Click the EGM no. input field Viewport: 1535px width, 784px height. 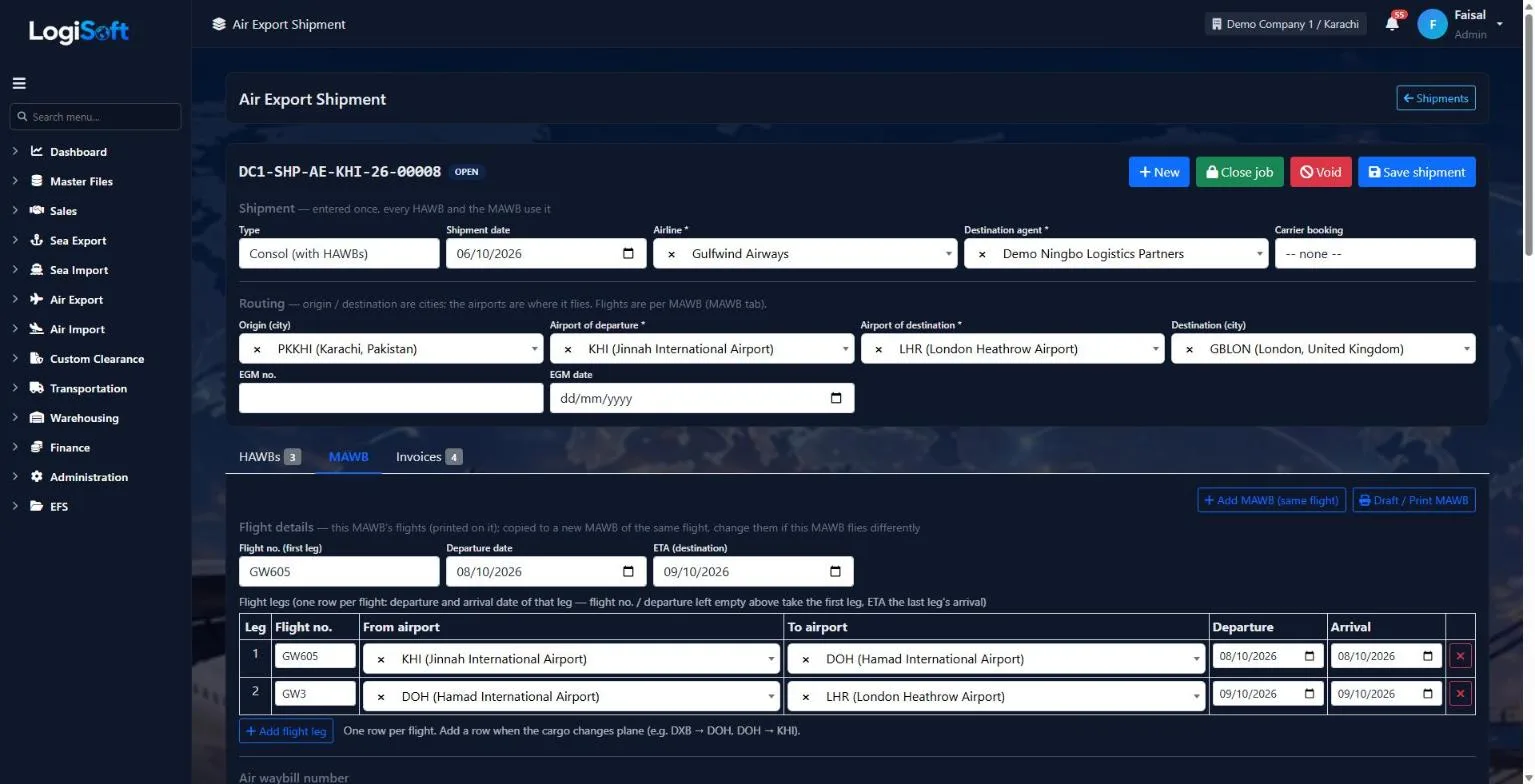(x=391, y=398)
